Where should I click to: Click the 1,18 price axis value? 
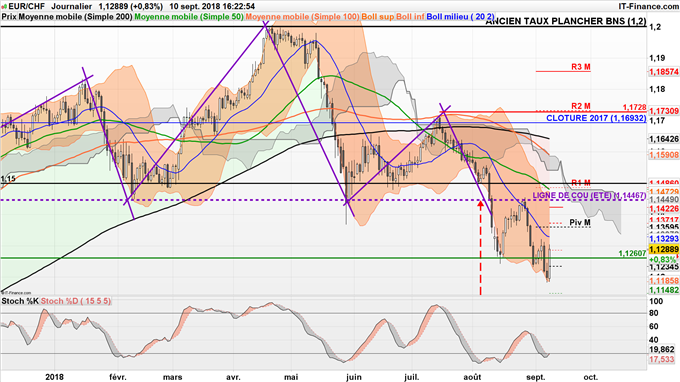point(657,89)
